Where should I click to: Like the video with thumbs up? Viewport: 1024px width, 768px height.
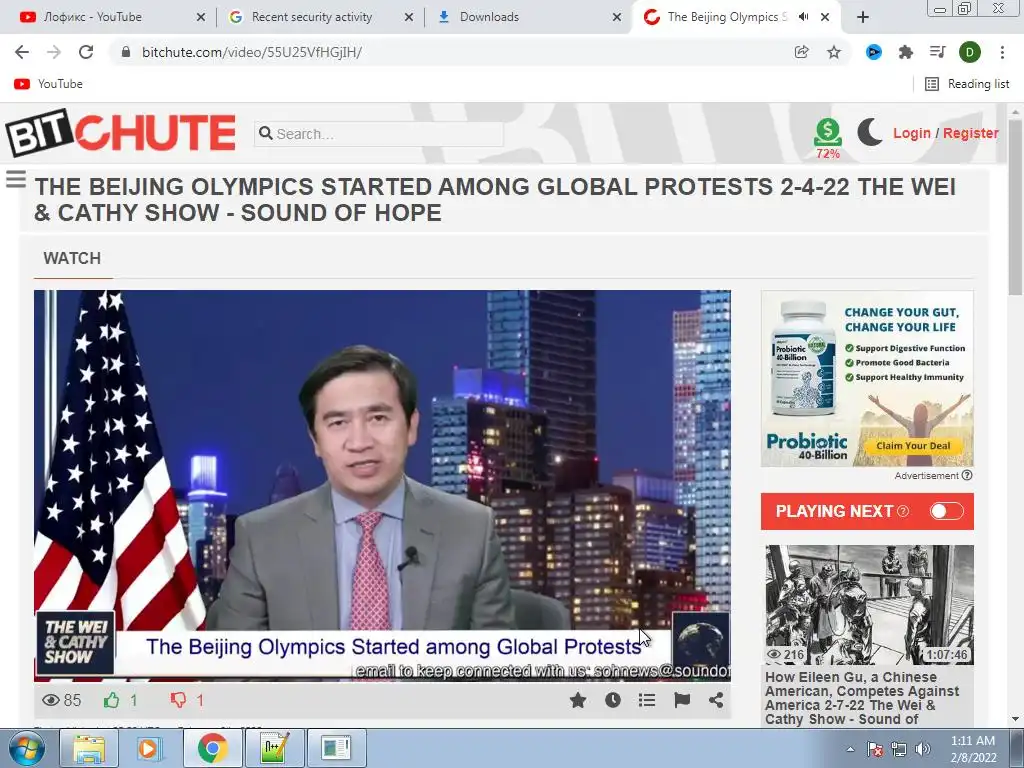[x=112, y=701]
